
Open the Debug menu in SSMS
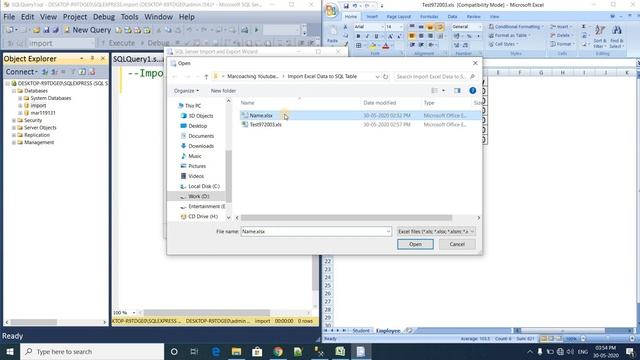pyautogui.click(x=104, y=17)
